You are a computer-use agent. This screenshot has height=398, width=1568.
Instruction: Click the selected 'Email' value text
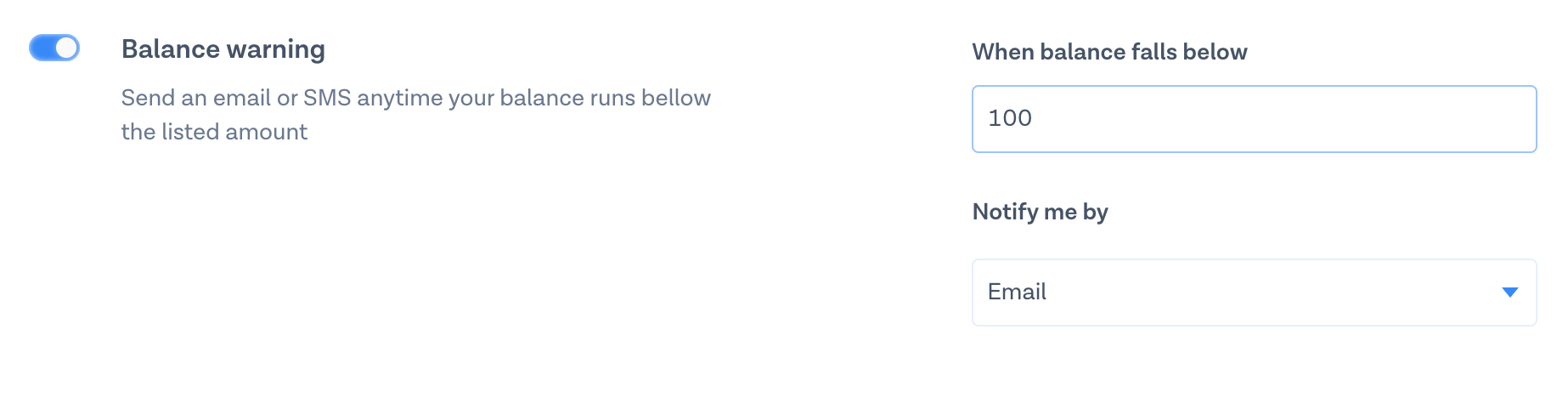(1017, 293)
